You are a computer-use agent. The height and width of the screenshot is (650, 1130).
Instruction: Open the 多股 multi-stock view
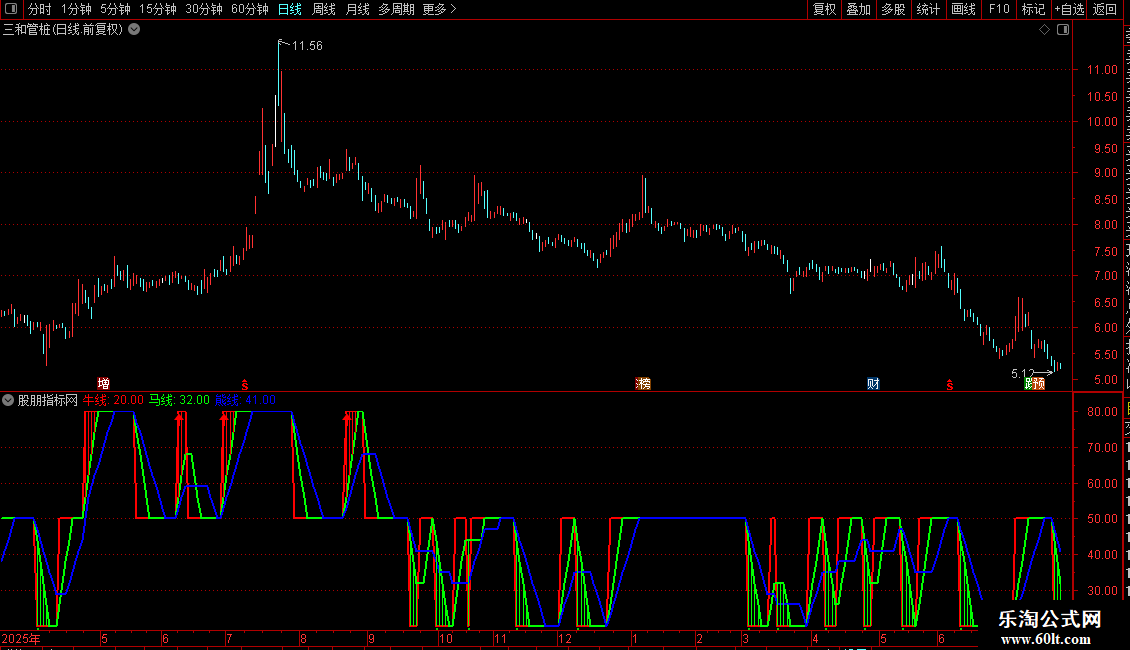(893, 9)
